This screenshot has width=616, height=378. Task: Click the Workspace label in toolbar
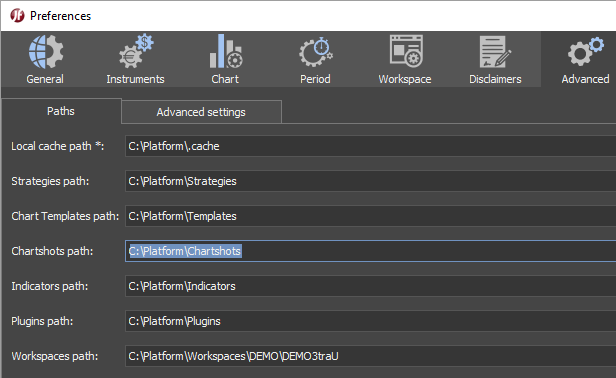(x=405, y=79)
